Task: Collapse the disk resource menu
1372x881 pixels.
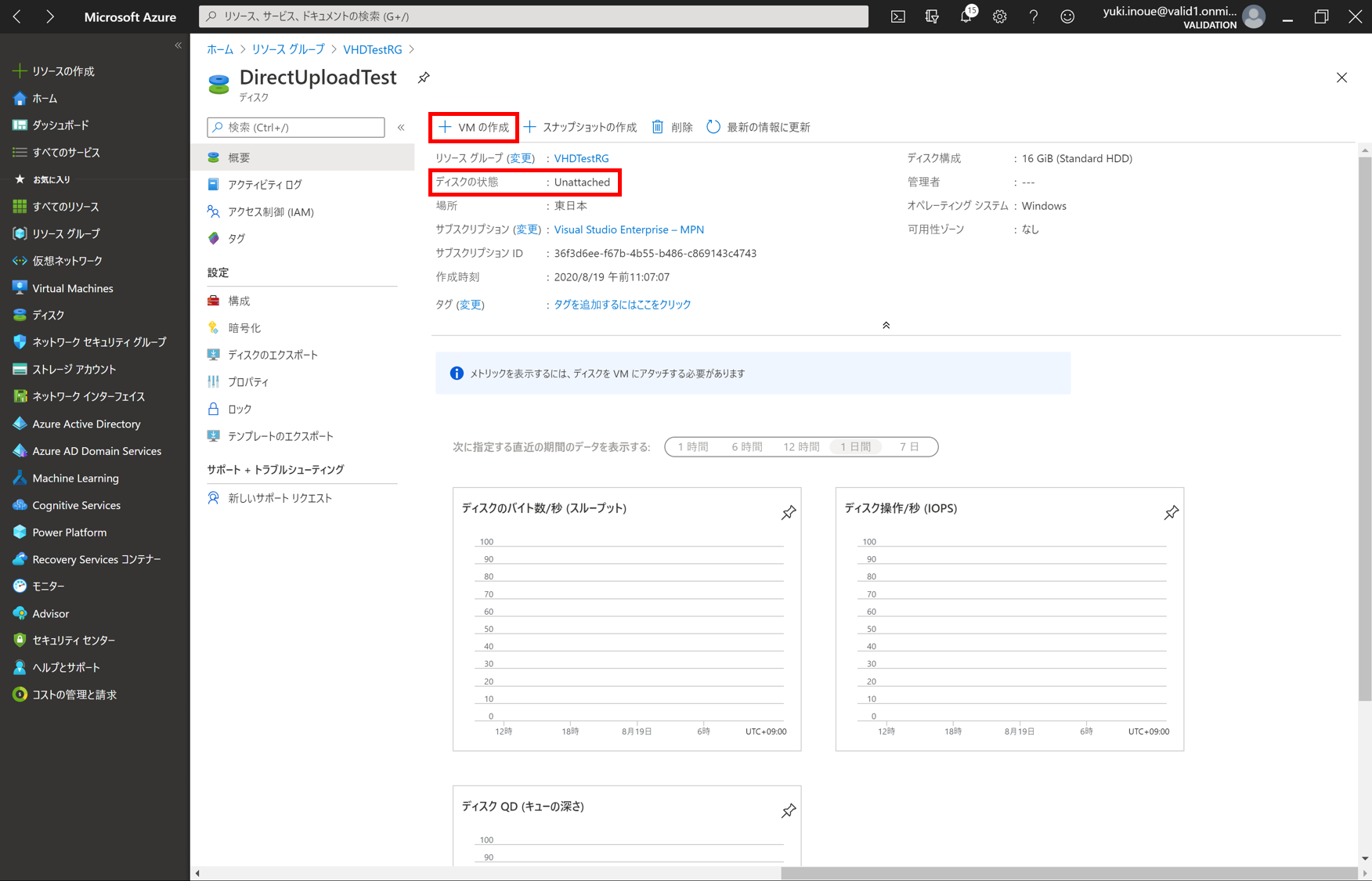Action: (x=401, y=128)
